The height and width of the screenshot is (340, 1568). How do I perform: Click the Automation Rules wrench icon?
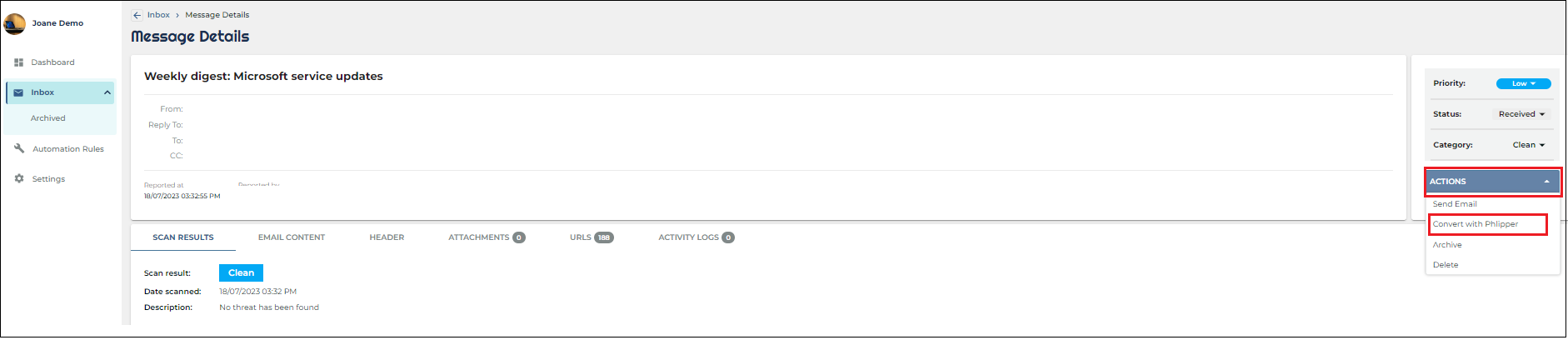point(19,148)
